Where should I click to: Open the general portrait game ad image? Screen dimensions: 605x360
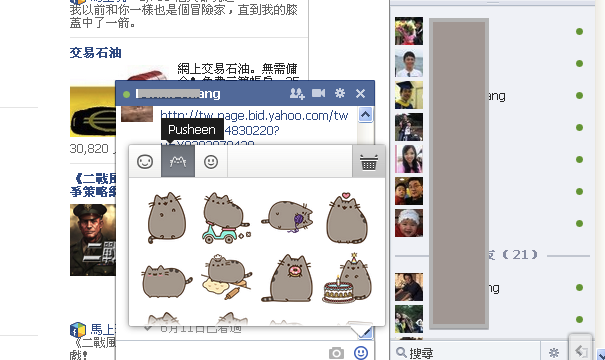[x=93, y=240]
